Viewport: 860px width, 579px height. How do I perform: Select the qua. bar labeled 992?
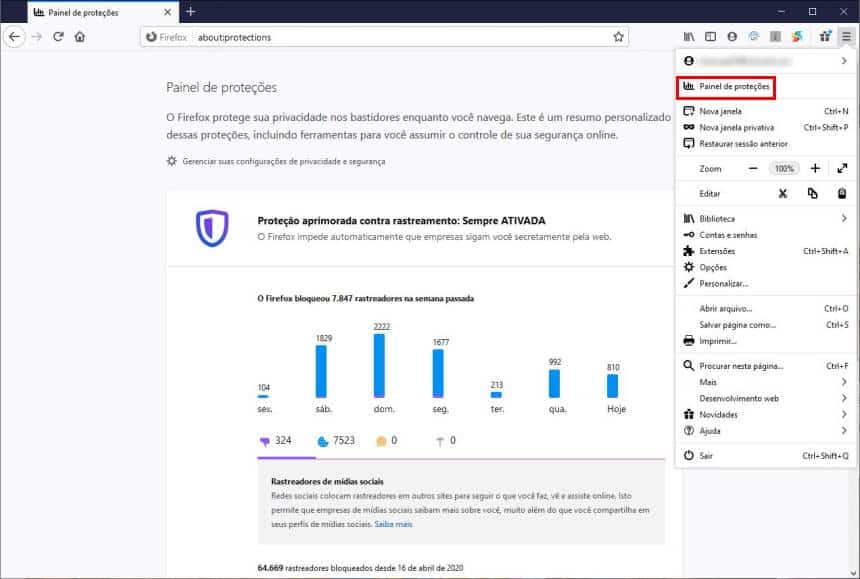click(x=555, y=384)
